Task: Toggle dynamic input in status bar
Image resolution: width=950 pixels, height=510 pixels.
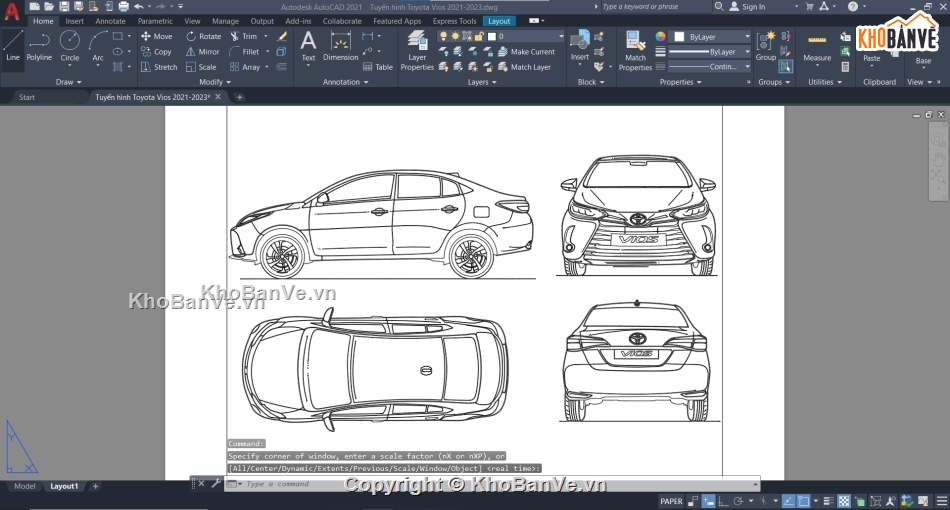Action: pyautogui.click(x=708, y=502)
